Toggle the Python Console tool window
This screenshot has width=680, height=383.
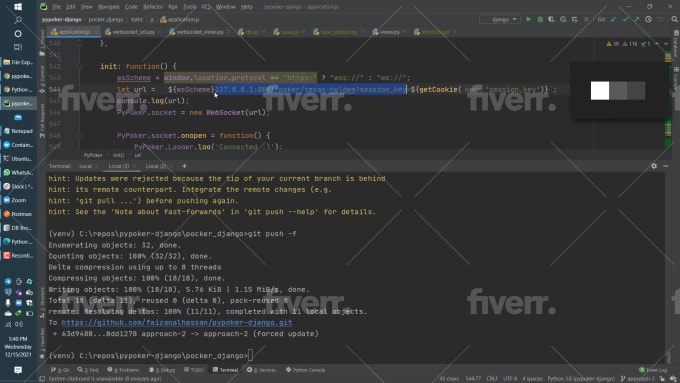point(305,370)
